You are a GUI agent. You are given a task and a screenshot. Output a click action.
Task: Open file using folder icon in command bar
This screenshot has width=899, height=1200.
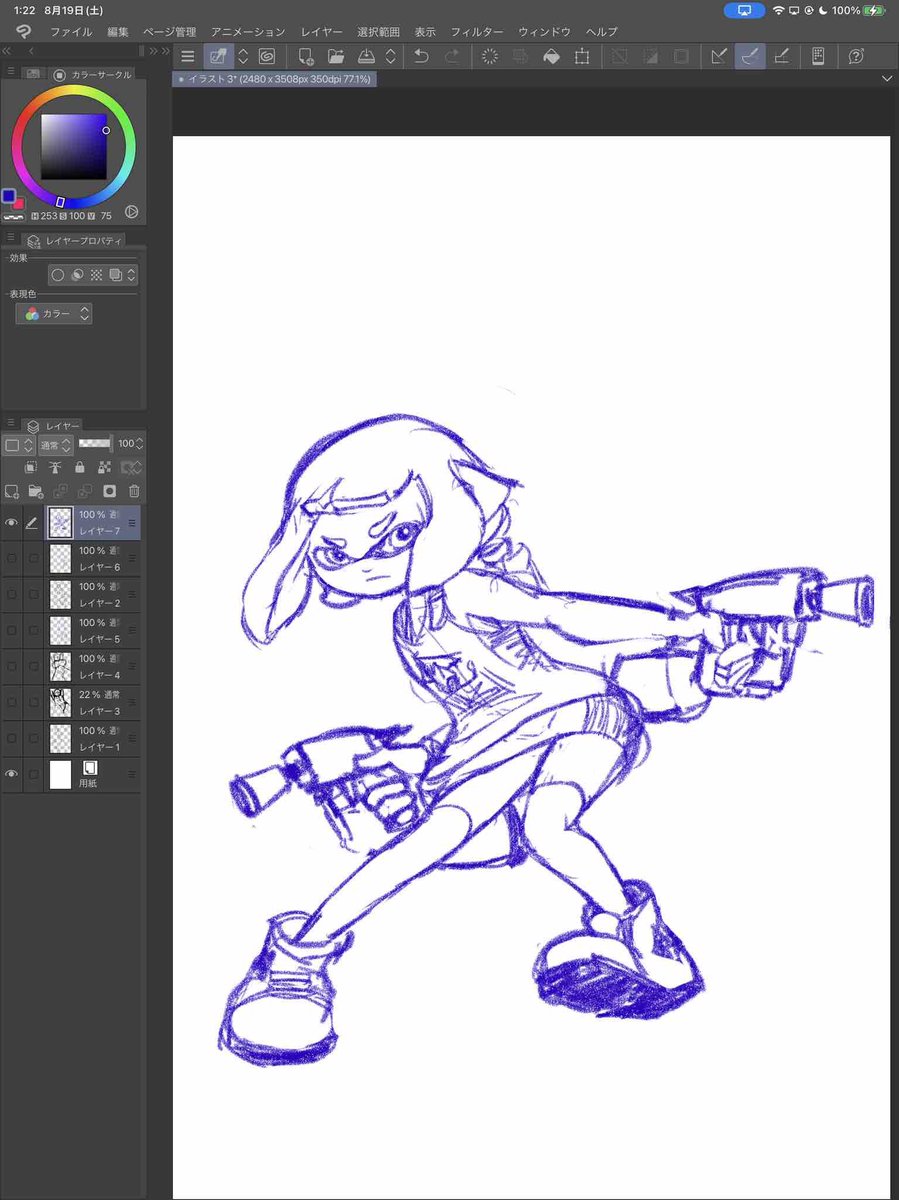pyautogui.click(x=336, y=57)
